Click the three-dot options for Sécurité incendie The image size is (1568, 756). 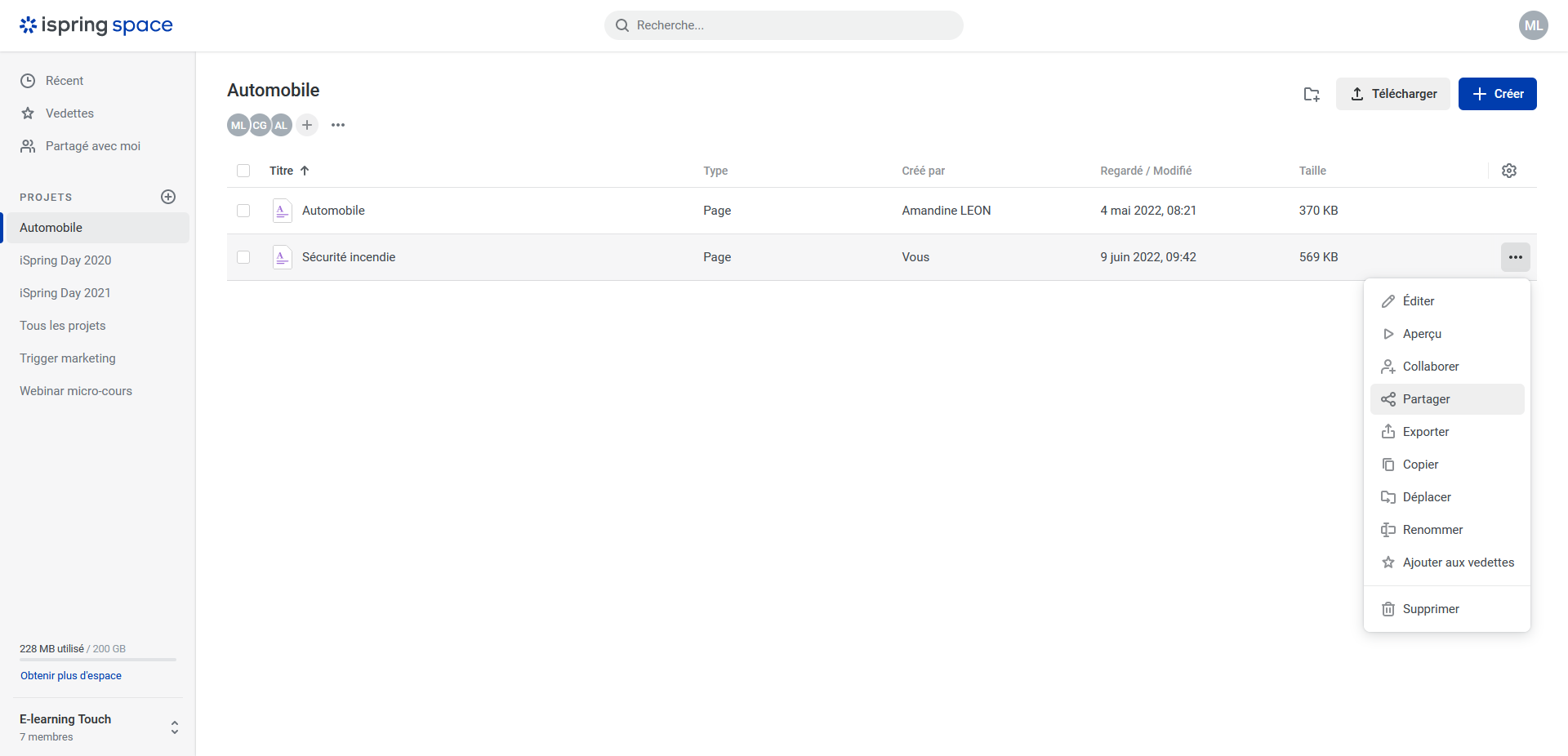[x=1515, y=257]
